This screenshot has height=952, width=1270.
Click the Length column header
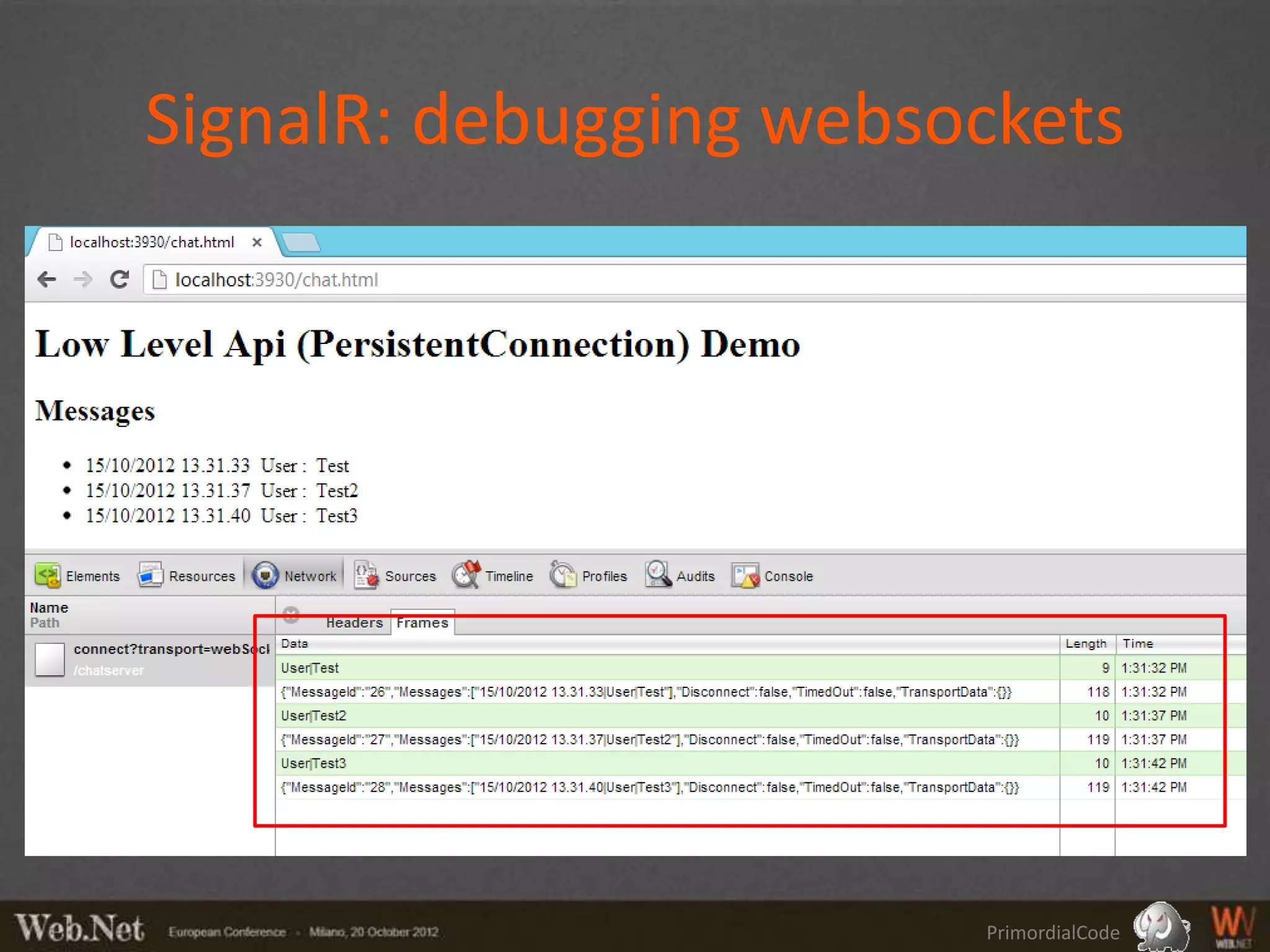click(x=1086, y=644)
